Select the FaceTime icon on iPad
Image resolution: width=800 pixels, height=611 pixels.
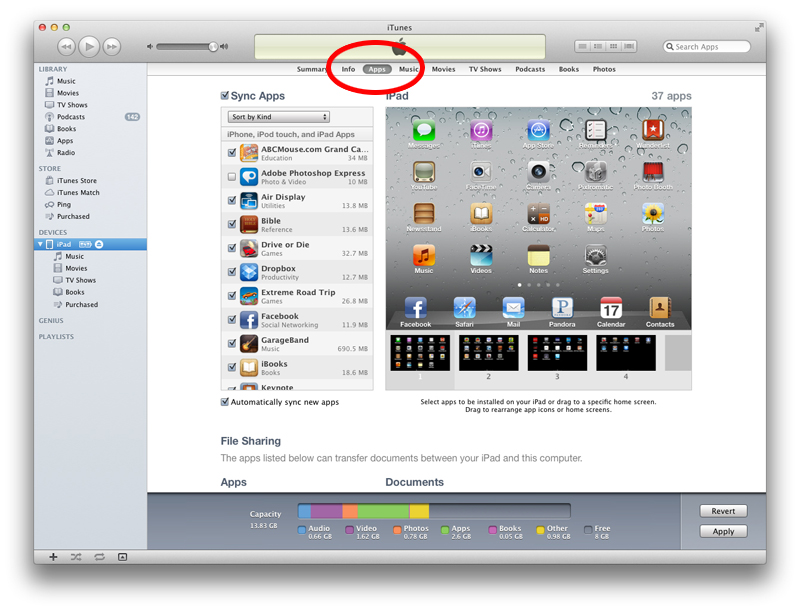coord(481,172)
